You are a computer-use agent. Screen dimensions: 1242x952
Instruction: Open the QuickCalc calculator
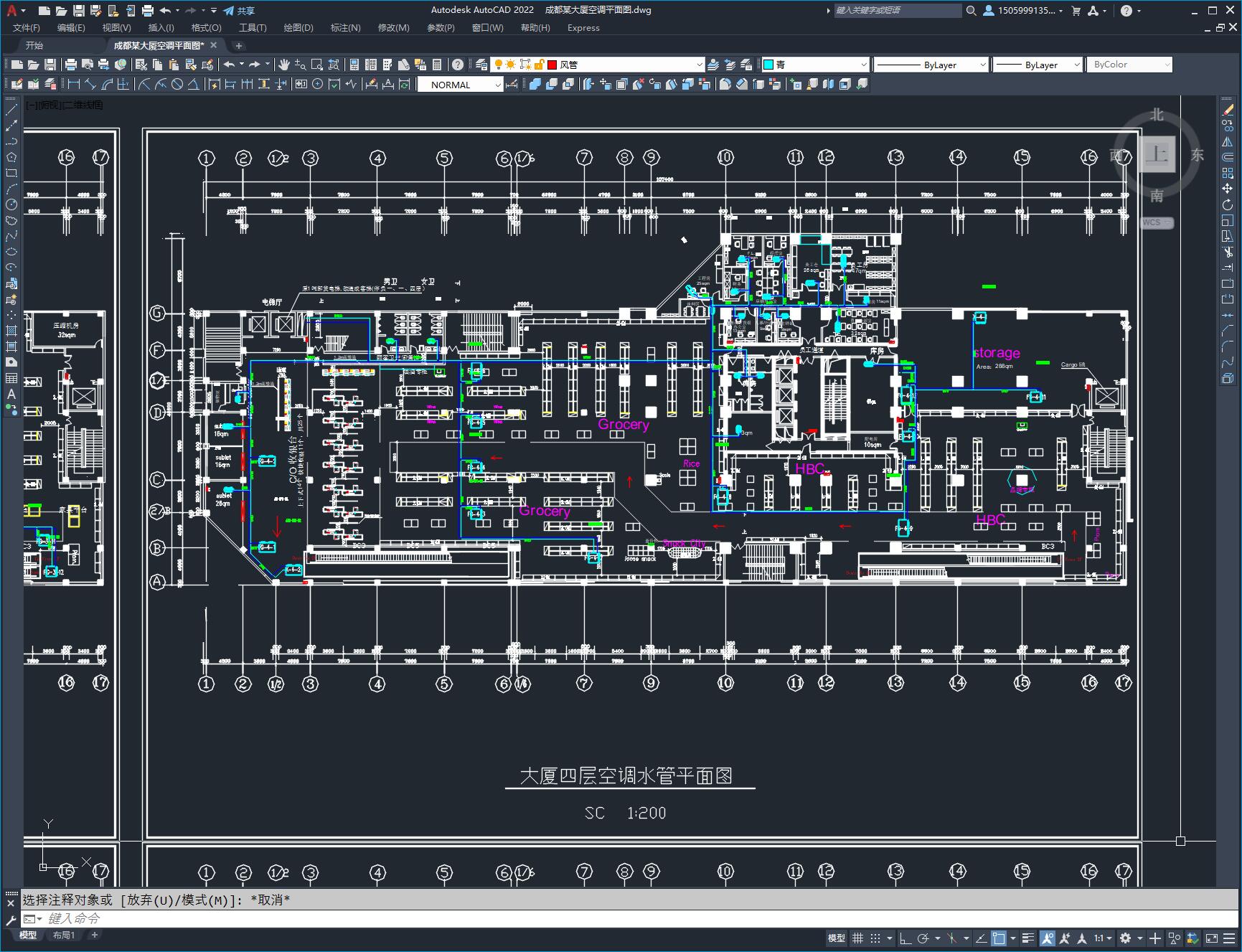tap(437, 65)
